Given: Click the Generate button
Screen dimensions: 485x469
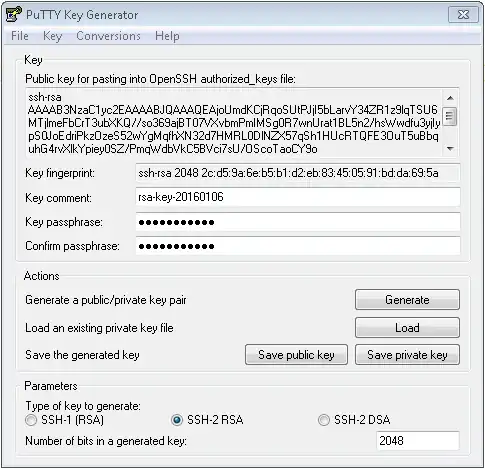Looking at the screenshot, I should 407,300.
